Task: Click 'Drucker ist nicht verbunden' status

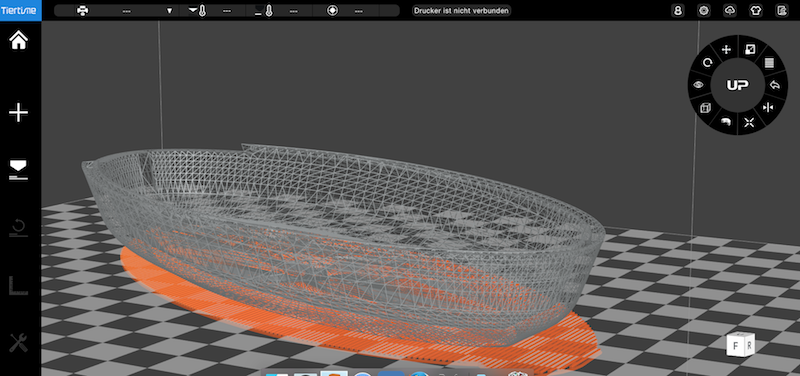Action: (x=461, y=10)
